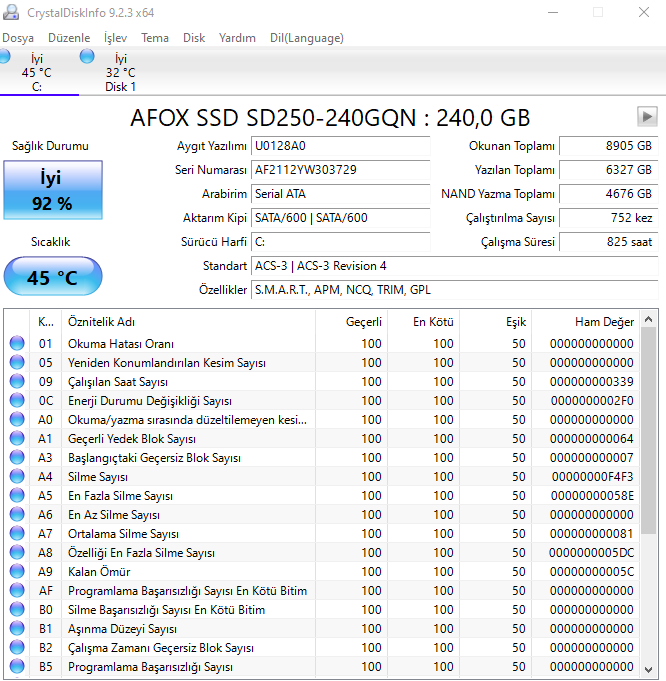Click the Sürücü Harfi field C:
The width and height of the screenshot is (666, 681).
pyautogui.click(x=341, y=242)
